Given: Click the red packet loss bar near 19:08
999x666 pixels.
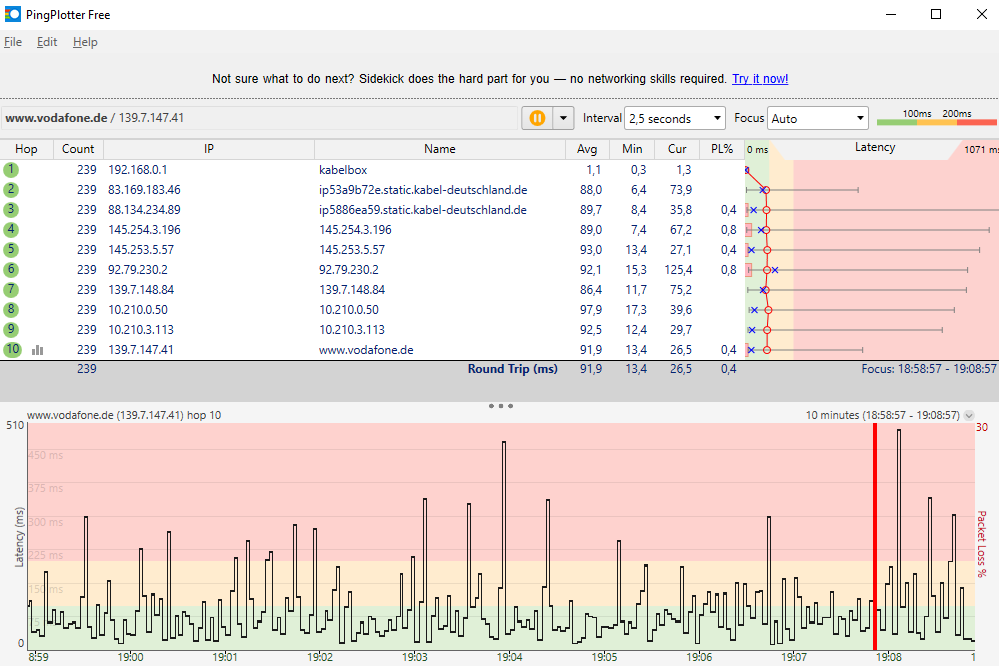Looking at the screenshot, I should (875, 535).
